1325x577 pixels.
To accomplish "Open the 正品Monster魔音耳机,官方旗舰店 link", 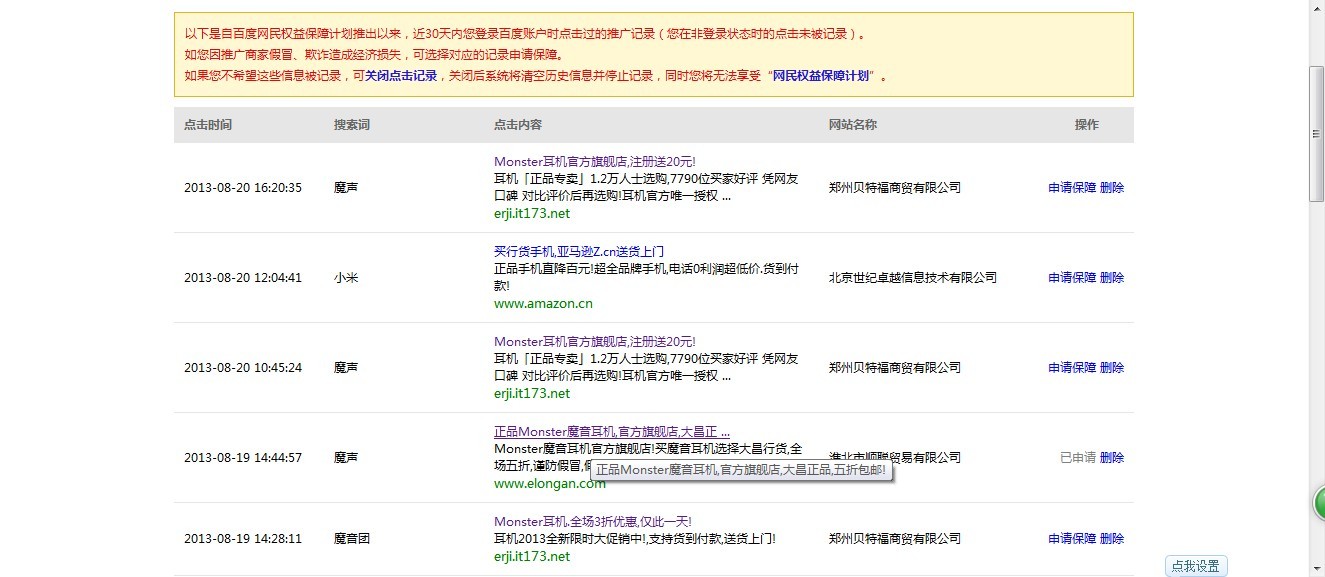I will click(612, 432).
